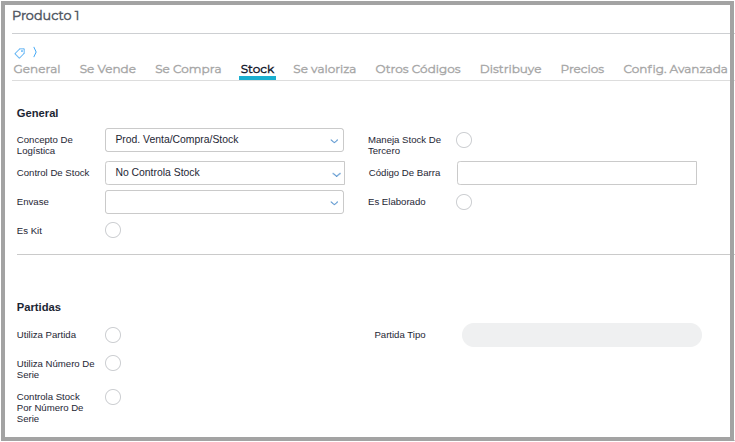Viewport: 735px width, 442px height.
Task: Enable the Es Elaborado option
Action: pyautogui.click(x=464, y=202)
